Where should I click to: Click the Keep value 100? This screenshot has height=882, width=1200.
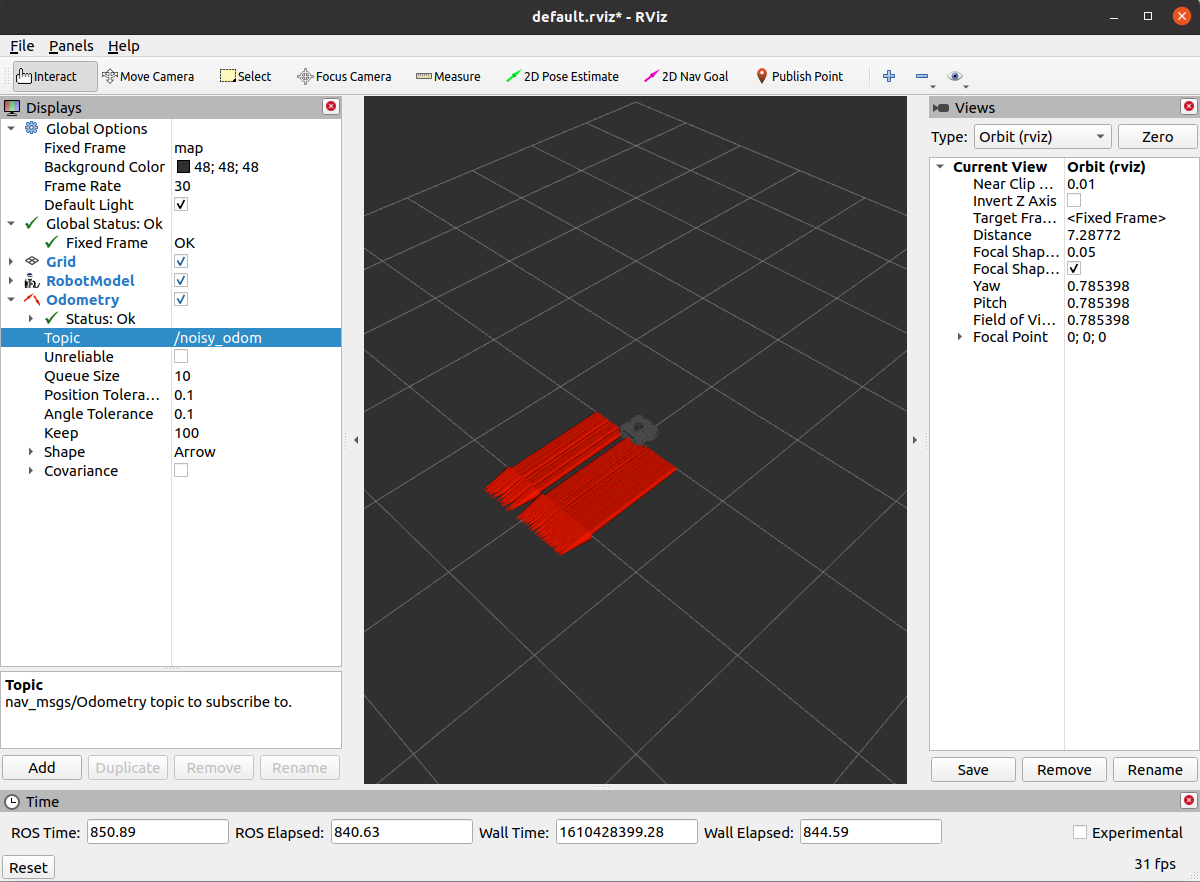tap(186, 432)
